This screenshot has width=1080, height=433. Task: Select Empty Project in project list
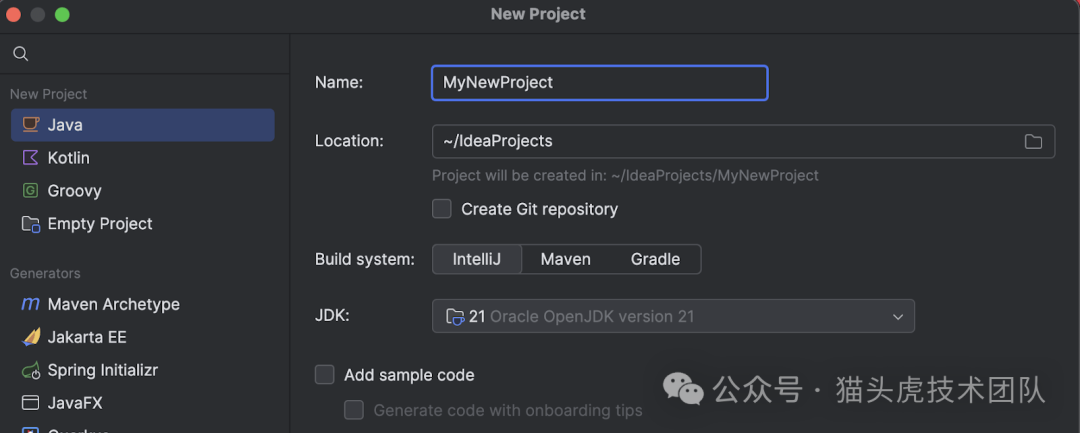click(x=100, y=224)
